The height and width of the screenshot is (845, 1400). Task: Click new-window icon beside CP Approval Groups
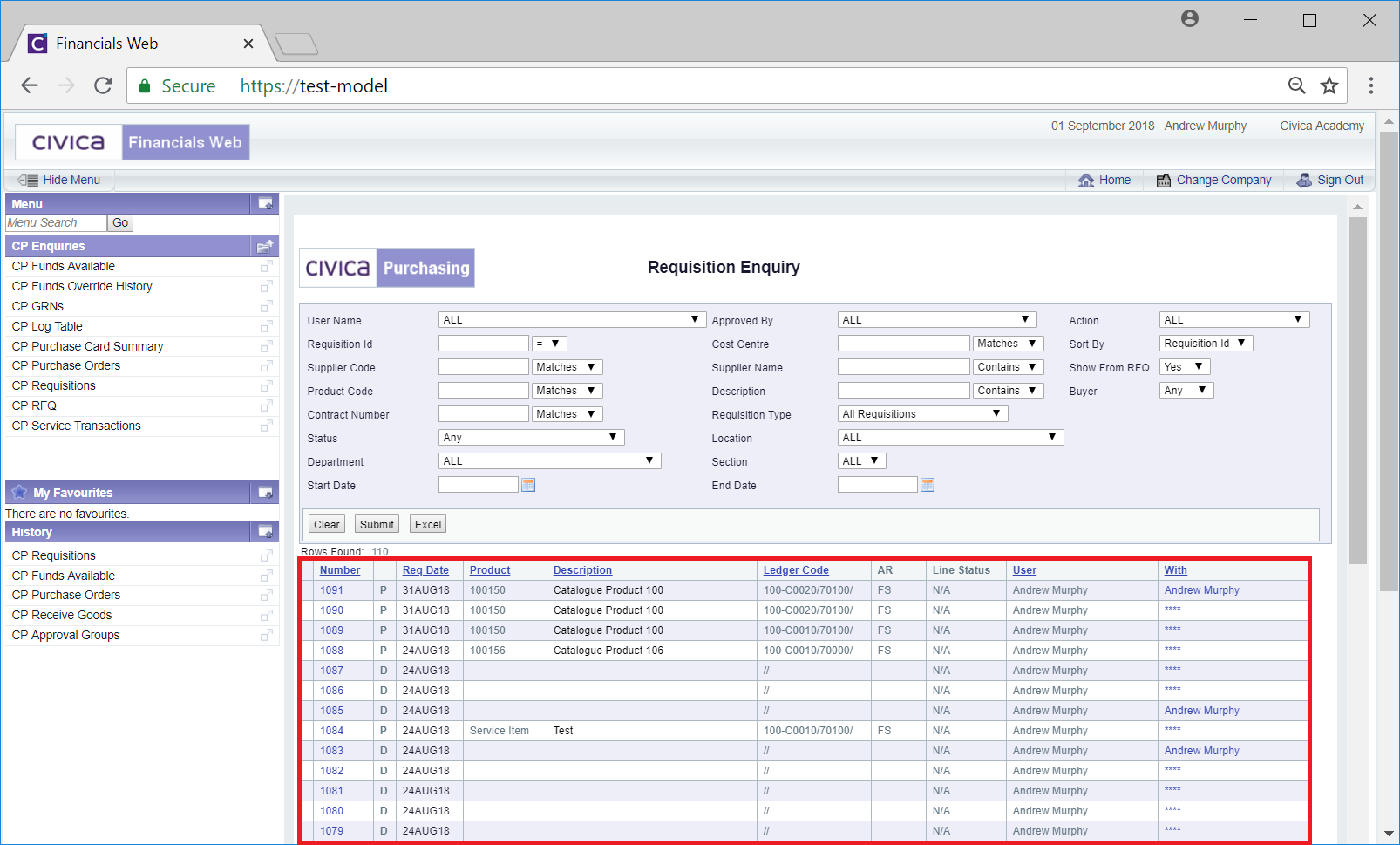(x=267, y=635)
